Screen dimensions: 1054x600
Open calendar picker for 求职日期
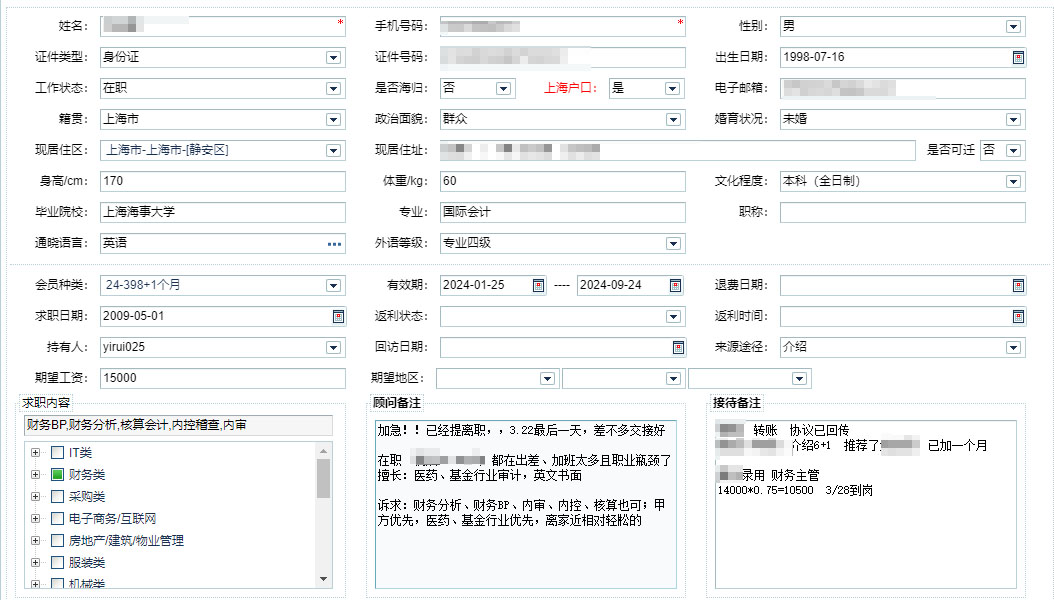tap(339, 316)
